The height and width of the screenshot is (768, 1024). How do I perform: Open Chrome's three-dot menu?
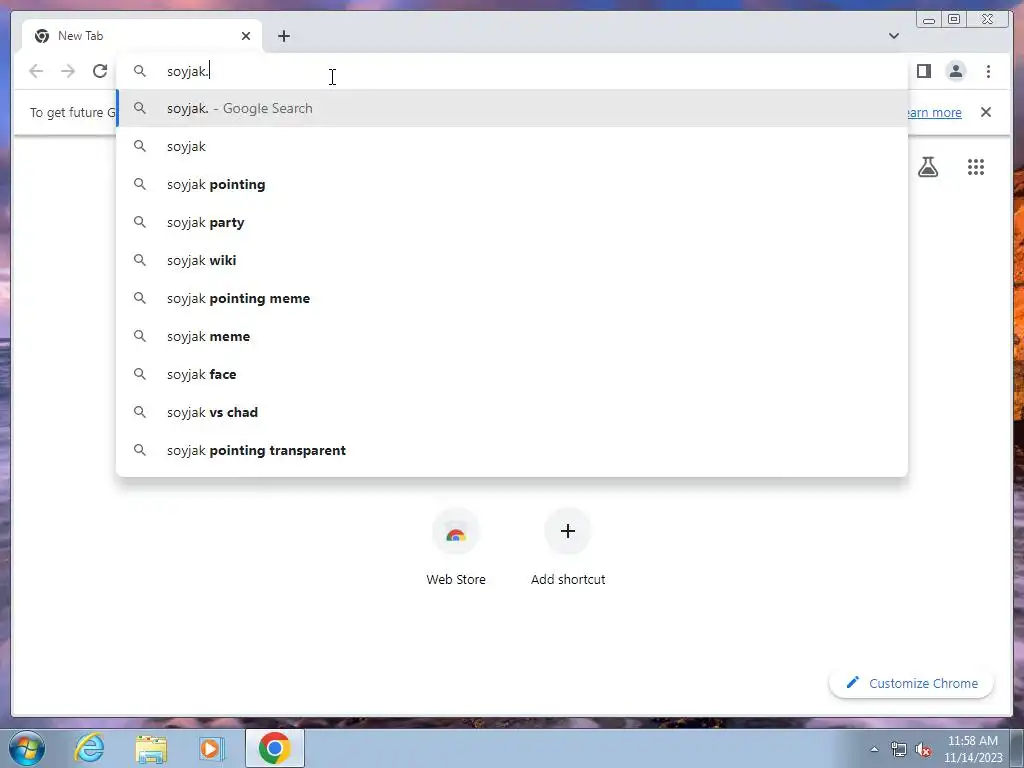pos(988,71)
